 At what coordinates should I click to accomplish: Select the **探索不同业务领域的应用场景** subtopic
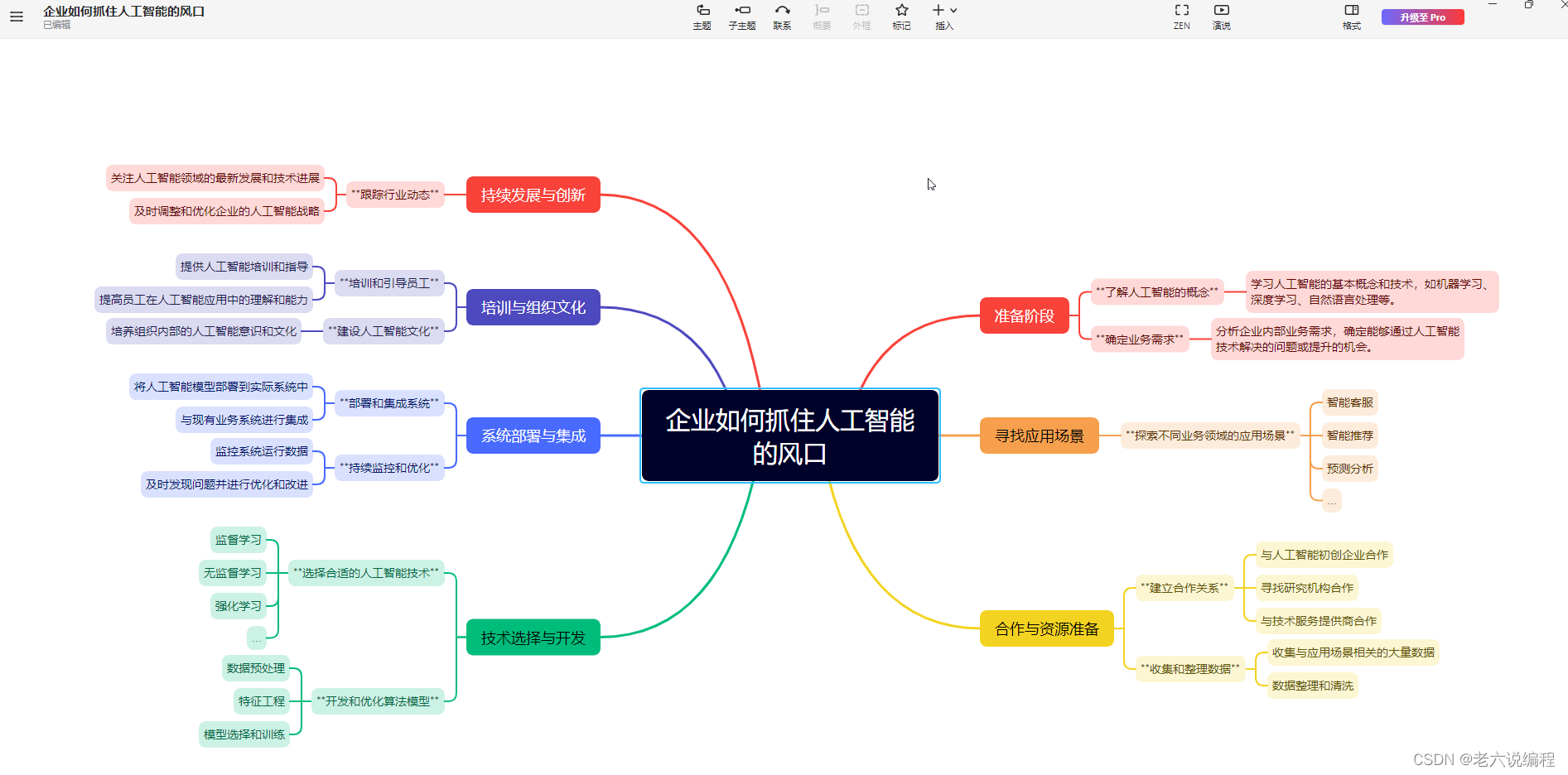click(x=1210, y=436)
